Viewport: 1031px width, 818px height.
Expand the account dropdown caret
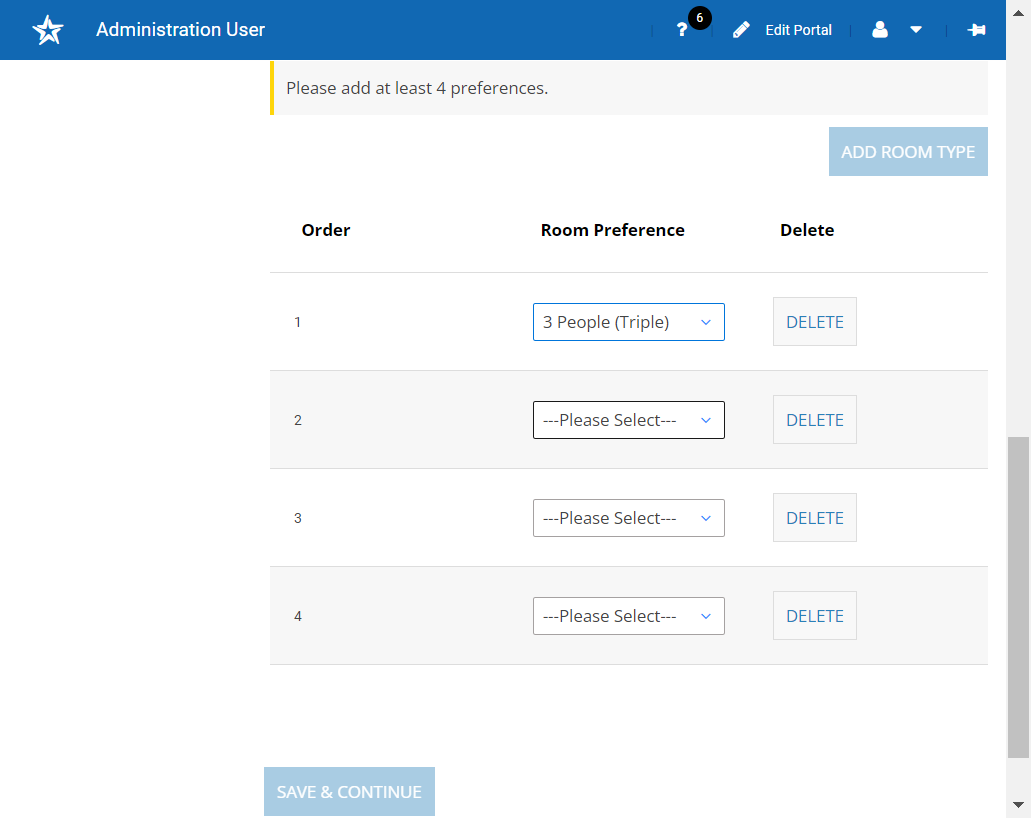(x=916, y=30)
